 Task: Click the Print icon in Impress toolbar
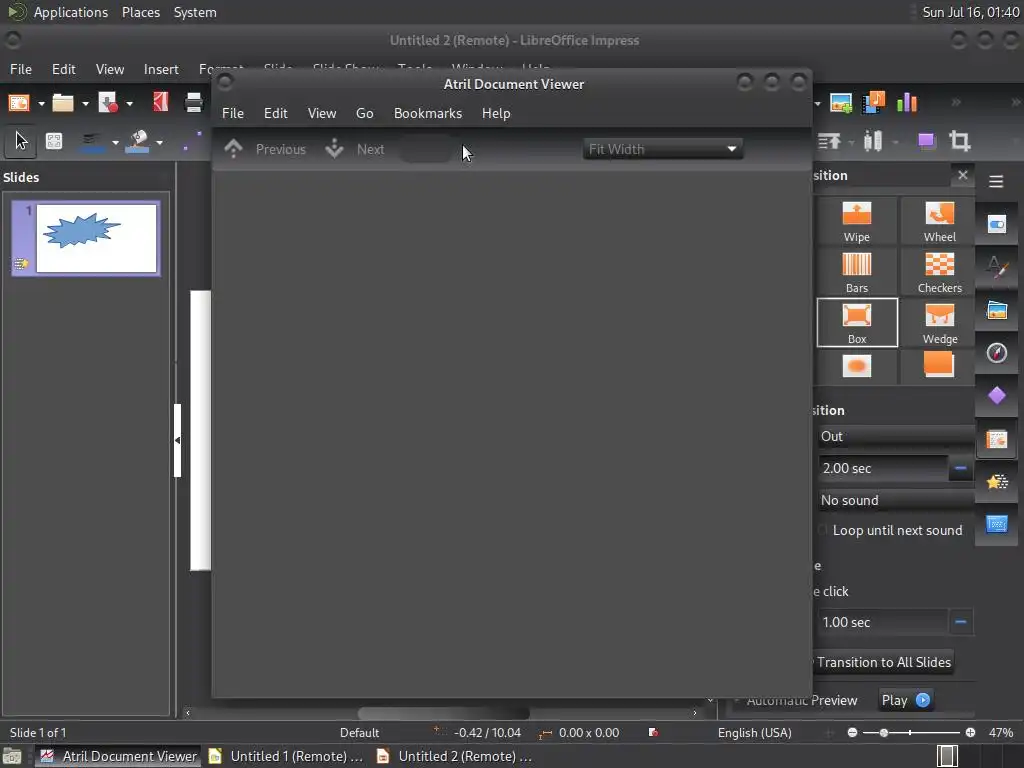194,103
